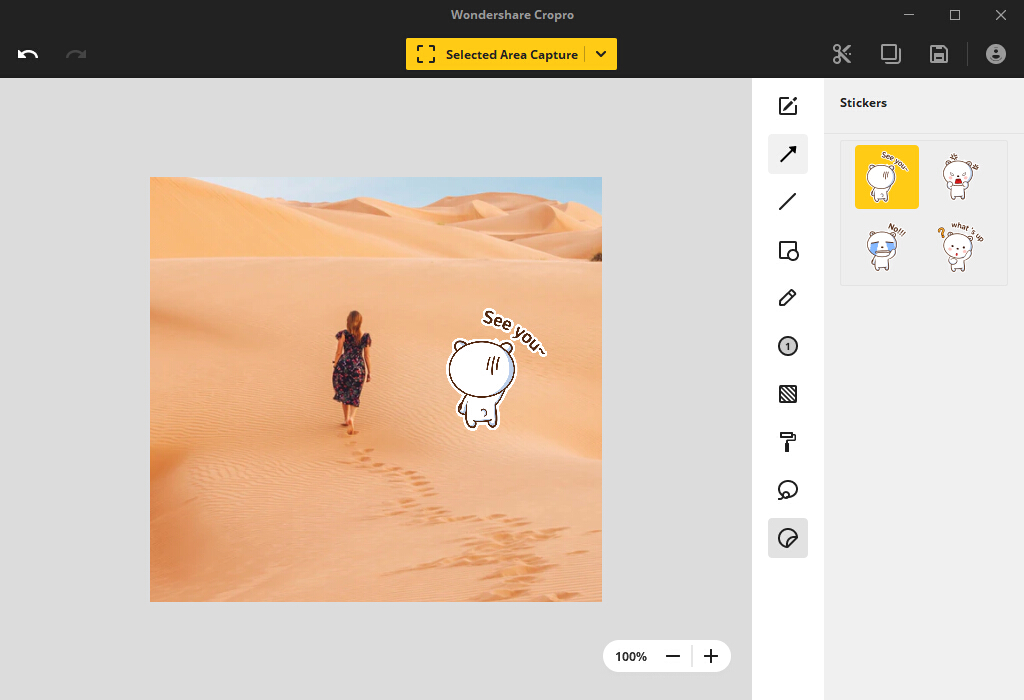This screenshot has height=700, width=1024.
Task: Select the numbered step marker tool
Action: click(x=788, y=346)
